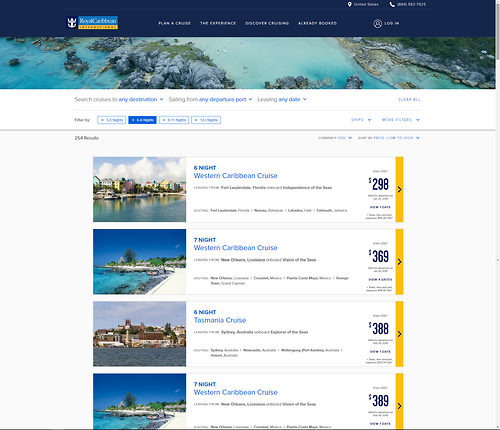This screenshot has height=430, width=500.
Task: Click the 254 Results text
Action: click(x=87, y=138)
